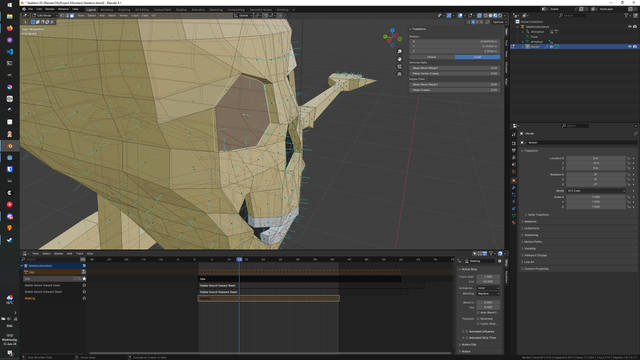The height and width of the screenshot is (360, 640).
Task: Click the pan hand viewport gizmo
Action: pyautogui.click(x=399, y=59)
